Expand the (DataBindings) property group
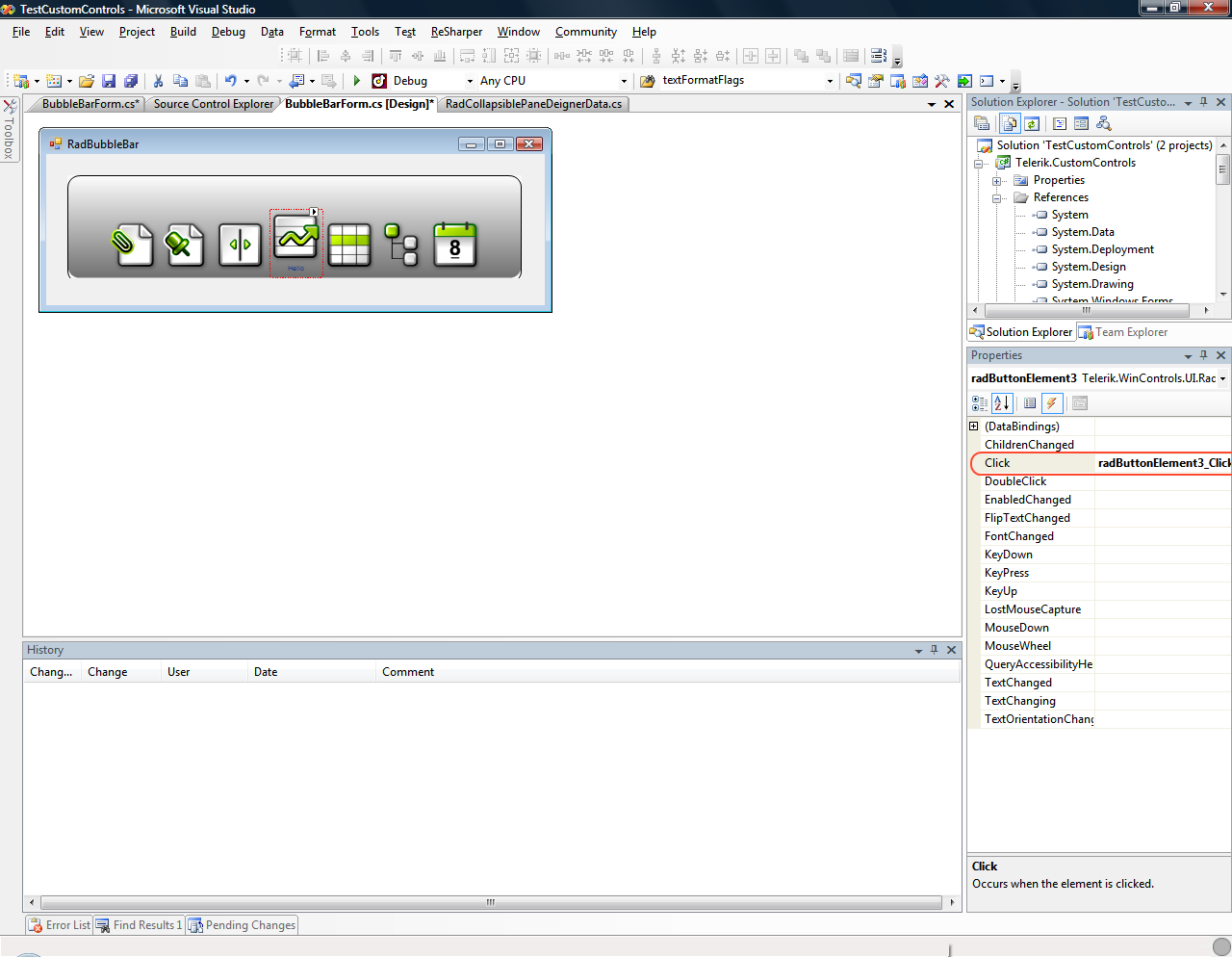 pyautogui.click(x=974, y=427)
